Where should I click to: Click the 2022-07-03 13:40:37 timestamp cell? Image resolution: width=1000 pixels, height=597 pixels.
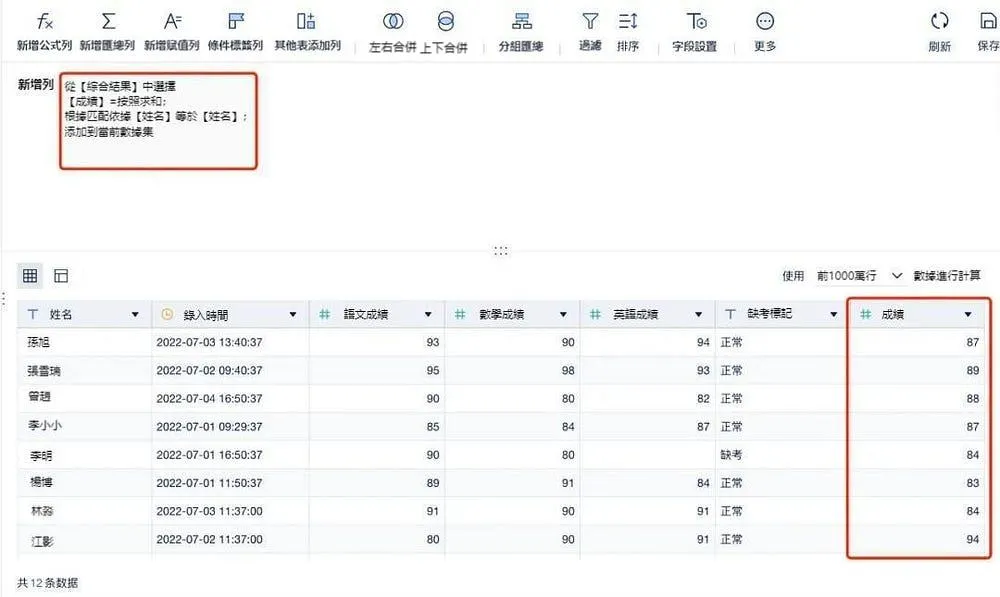[x=230, y=343]
